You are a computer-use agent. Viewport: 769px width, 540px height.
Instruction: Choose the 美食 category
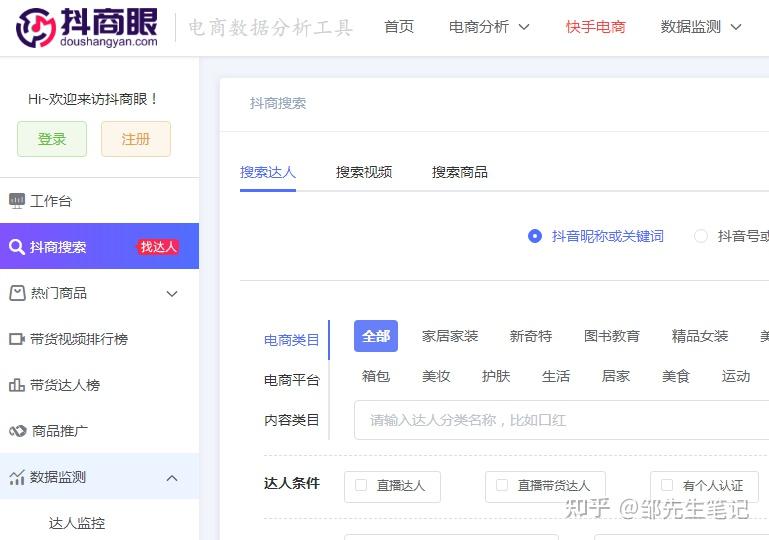point(676,376)
